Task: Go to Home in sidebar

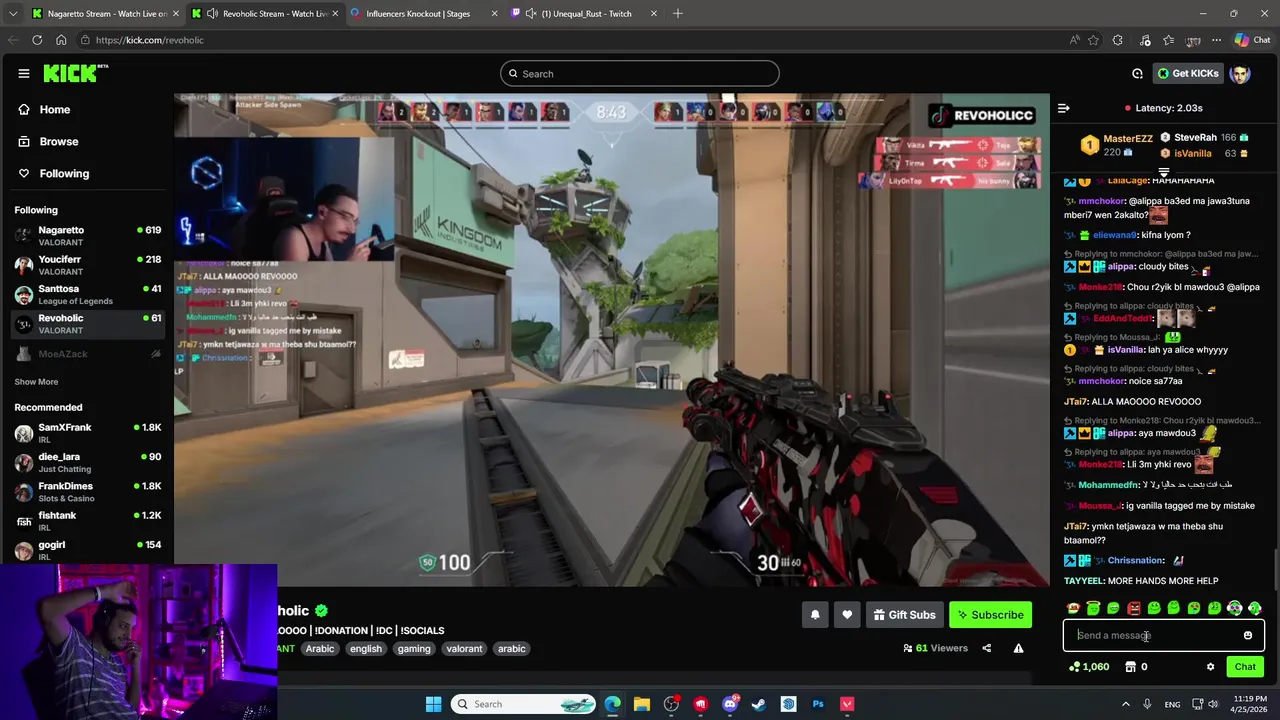Action: tap(44, 109)
